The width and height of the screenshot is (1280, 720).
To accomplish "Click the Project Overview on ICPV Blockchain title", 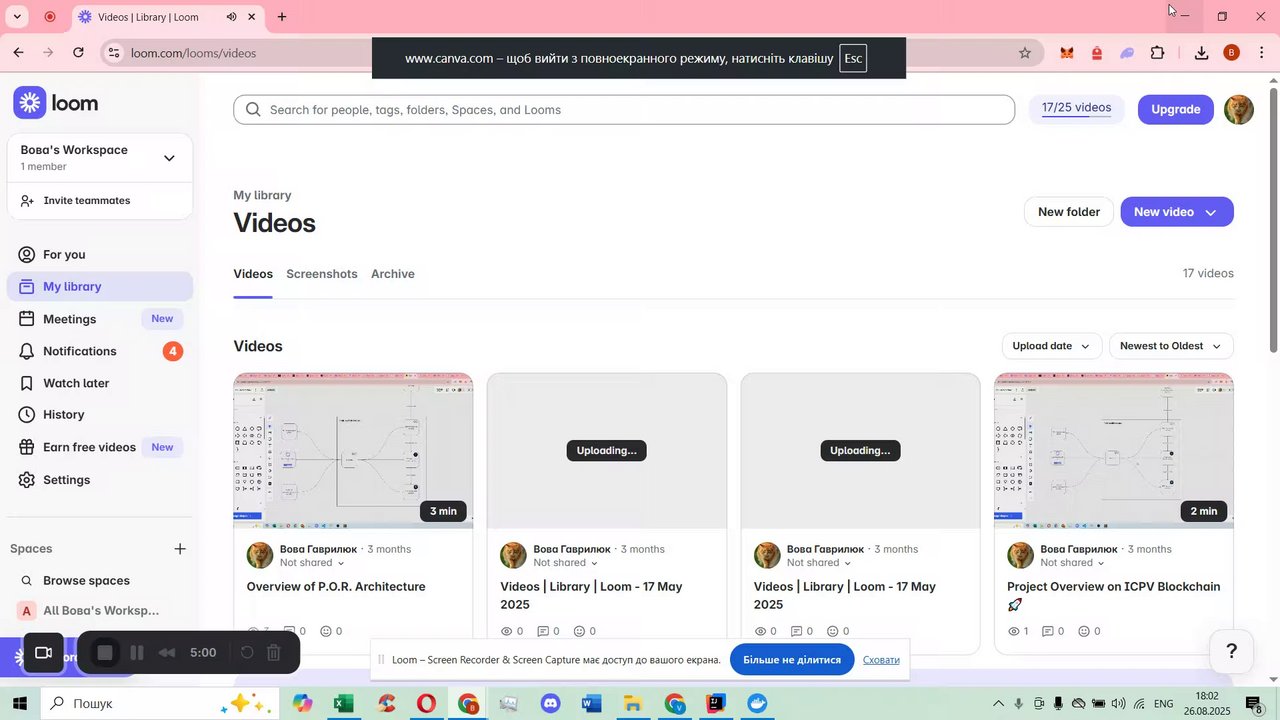I will click(1113, 595).
